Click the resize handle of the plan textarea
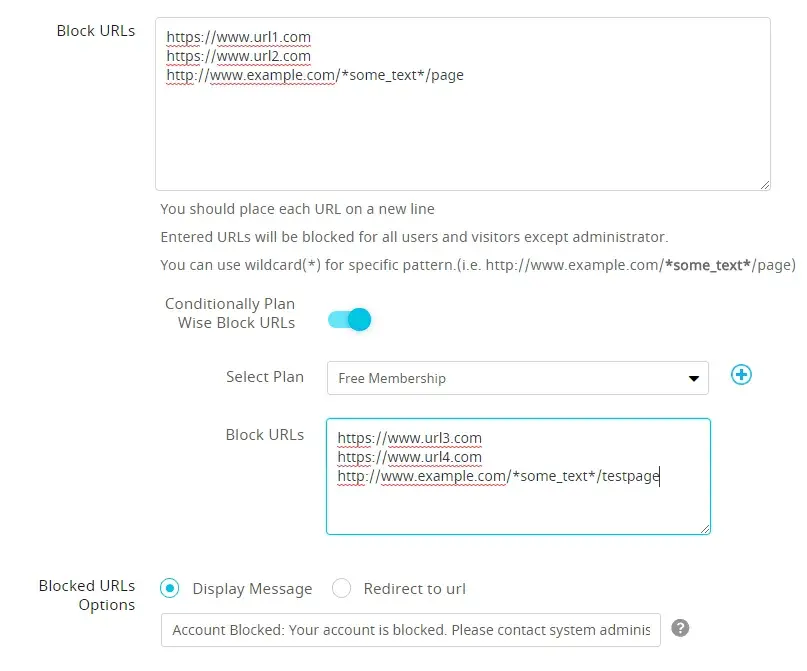The width and height of the screenshot is (807, 671). pyautogui.click(x=705, y=529)
